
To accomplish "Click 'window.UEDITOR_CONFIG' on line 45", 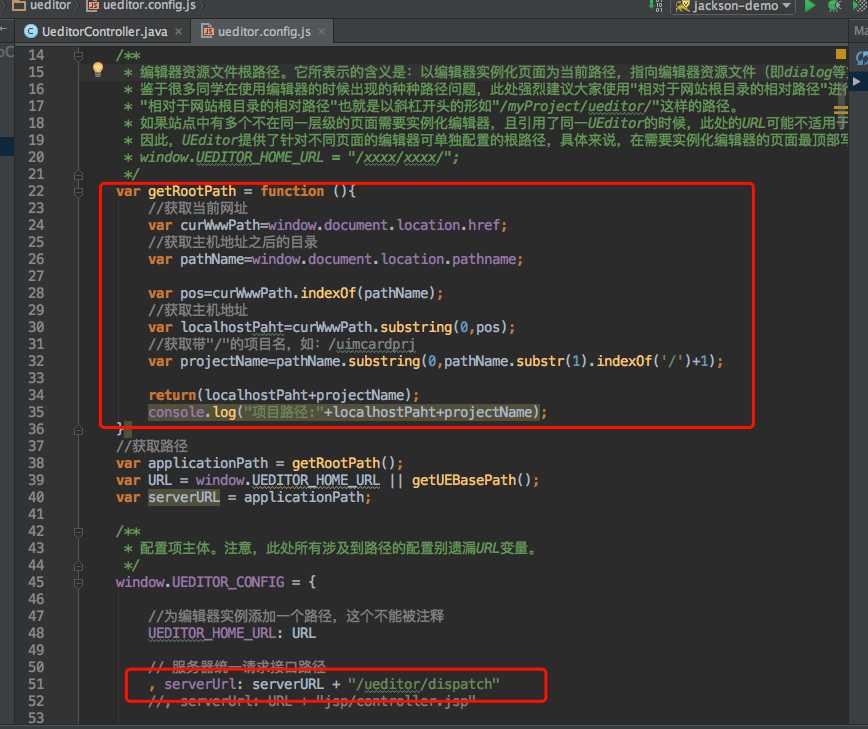I will point(200,582).
